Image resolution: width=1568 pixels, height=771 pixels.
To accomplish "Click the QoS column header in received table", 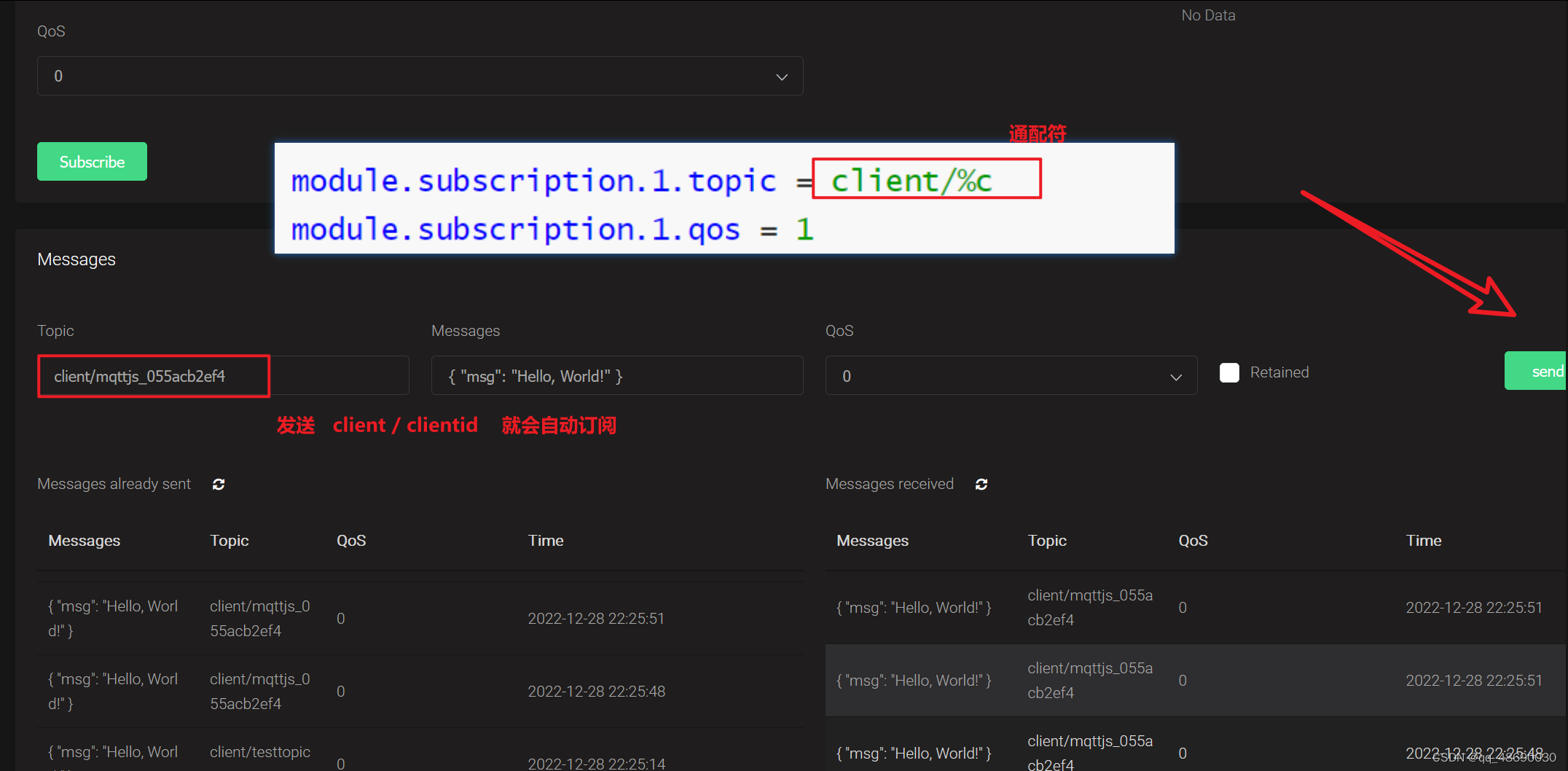I will [x=1193, y=541].
